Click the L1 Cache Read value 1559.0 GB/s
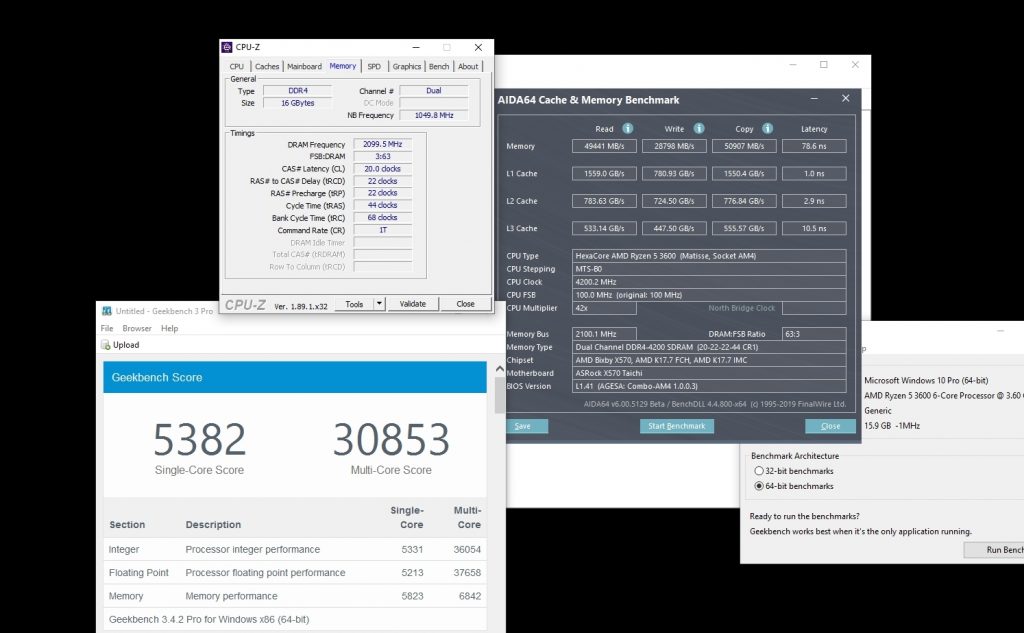 pos(604,174)
